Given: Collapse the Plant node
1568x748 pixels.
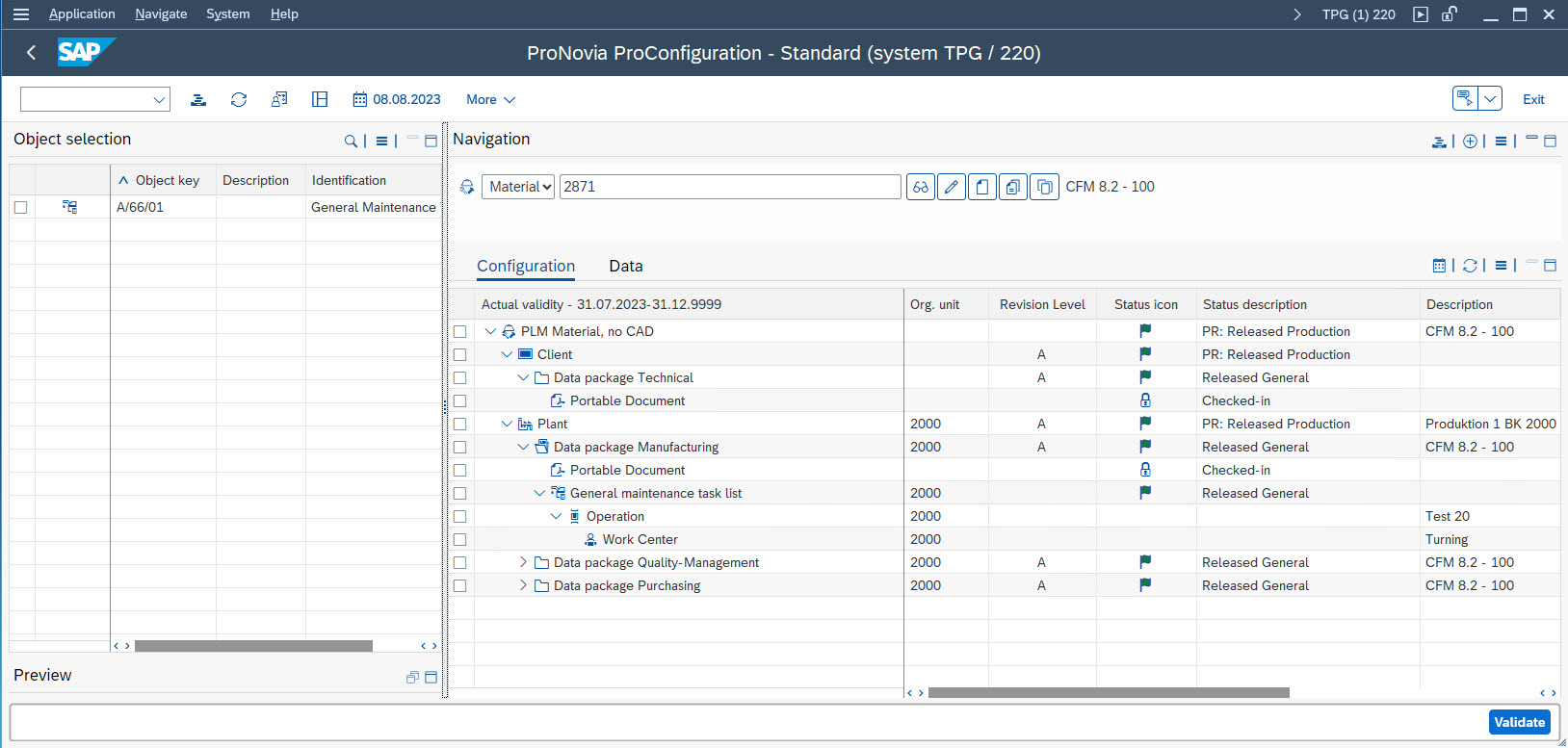Looking at the screenshot, I should tap(507, 424).
